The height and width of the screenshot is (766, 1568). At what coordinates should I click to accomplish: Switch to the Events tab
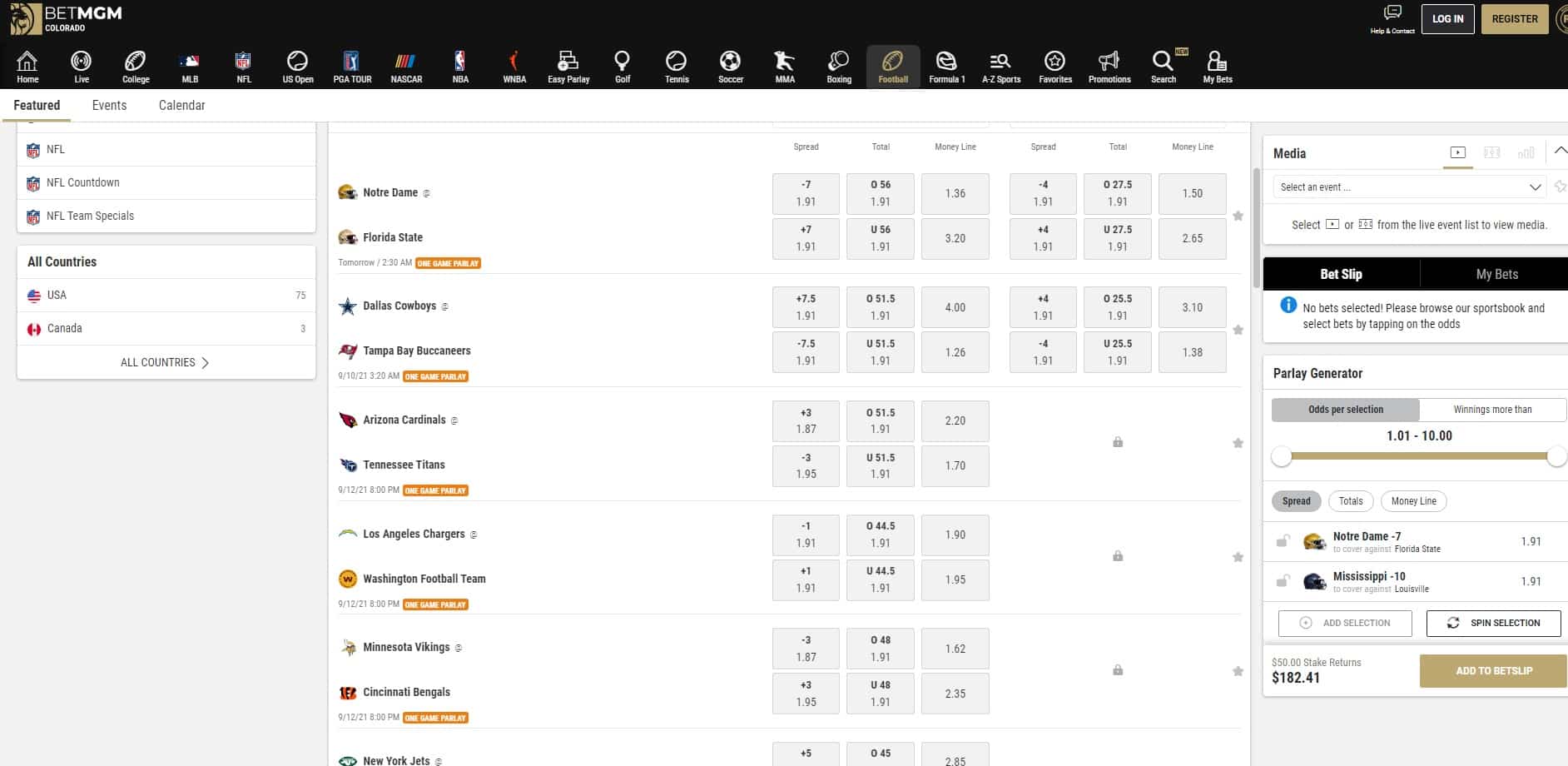click(x=109, y=105)
